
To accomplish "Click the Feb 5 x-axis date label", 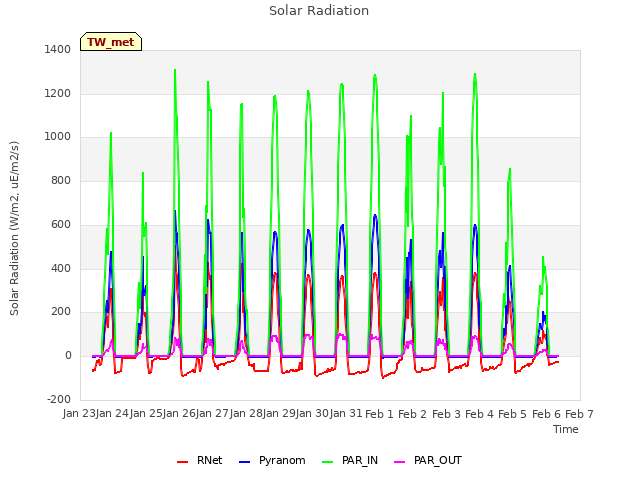I will point(513,414).
